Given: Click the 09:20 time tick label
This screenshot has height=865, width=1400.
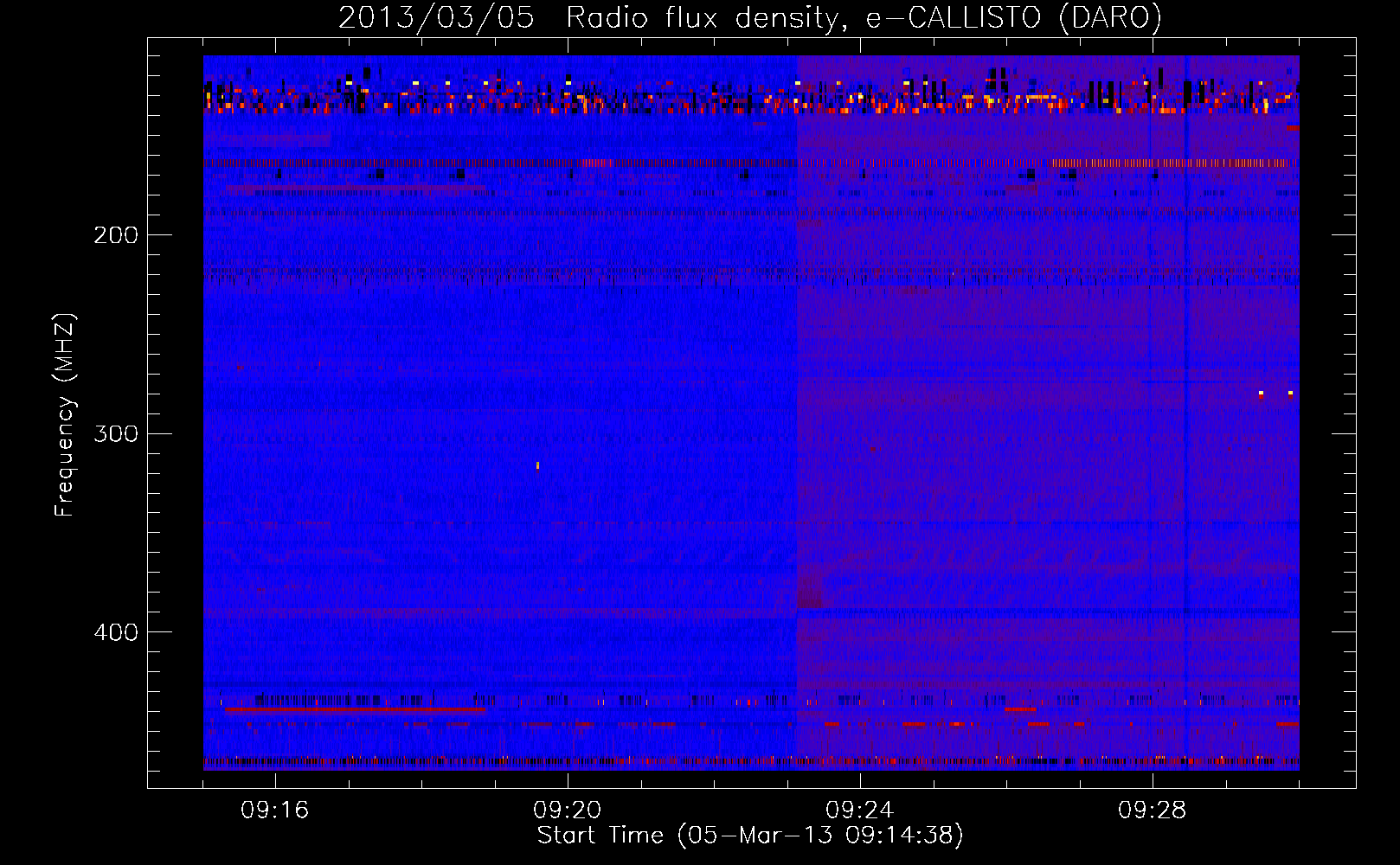Looking at the screenshot, I should point(568,811).
